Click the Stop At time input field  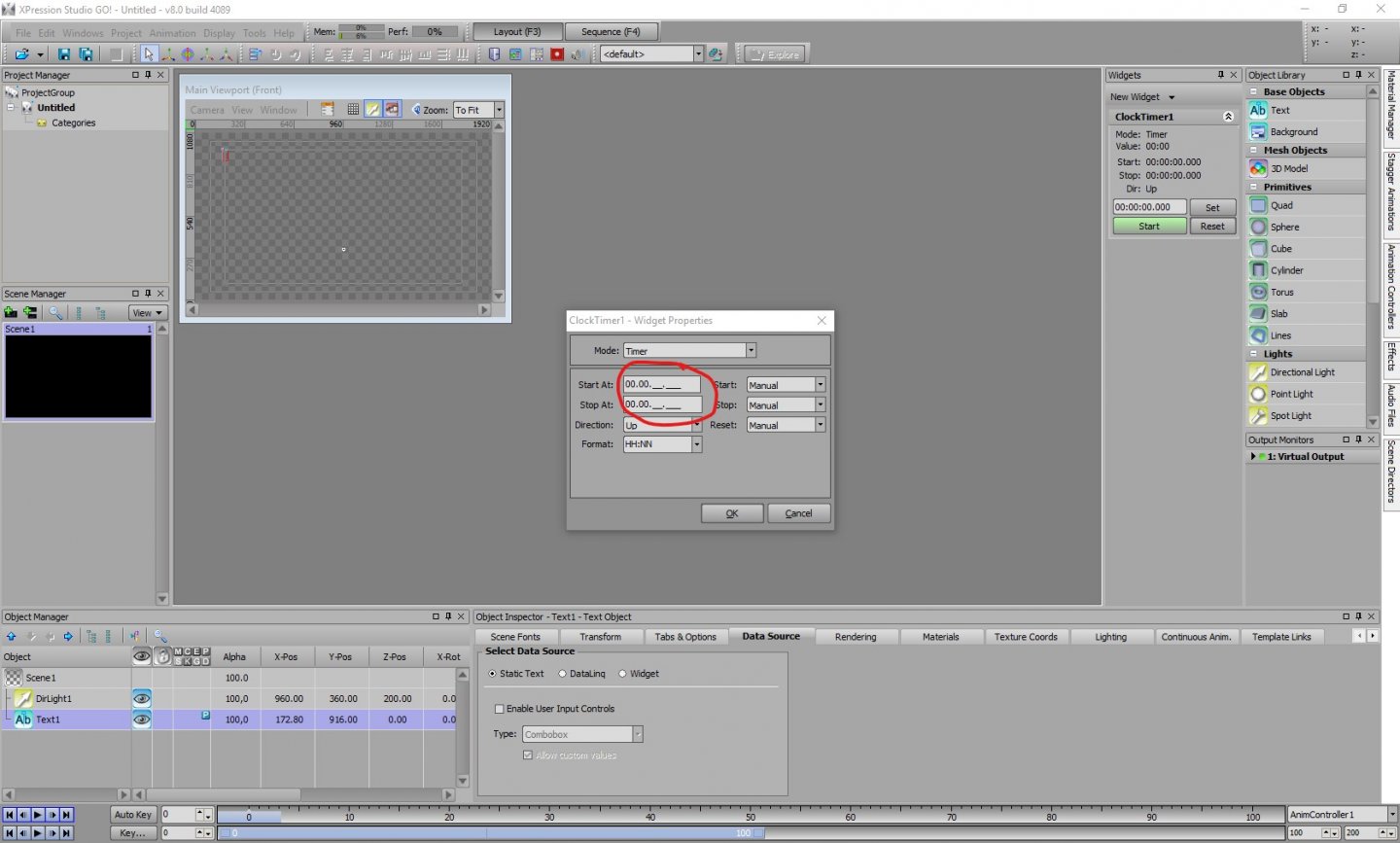[x=661, y=404]
